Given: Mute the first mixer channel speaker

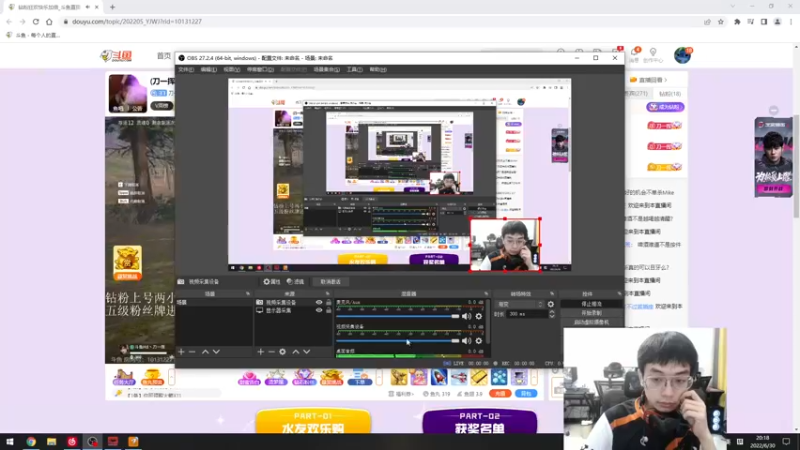Looking at the screenshot, I should pos(466,316).
